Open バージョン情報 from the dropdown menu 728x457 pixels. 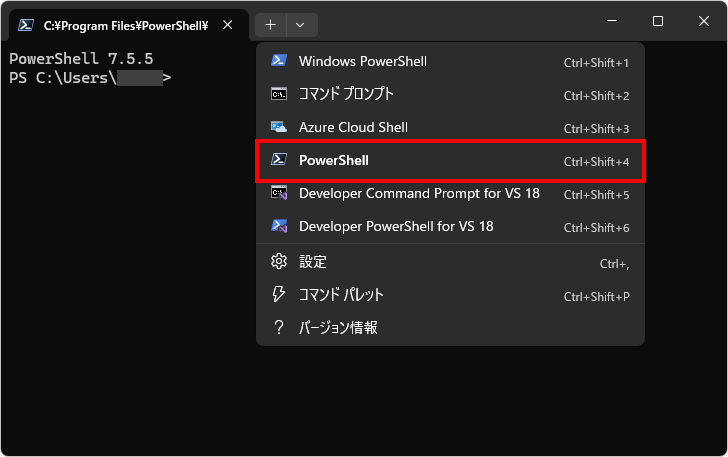(338, 328)
